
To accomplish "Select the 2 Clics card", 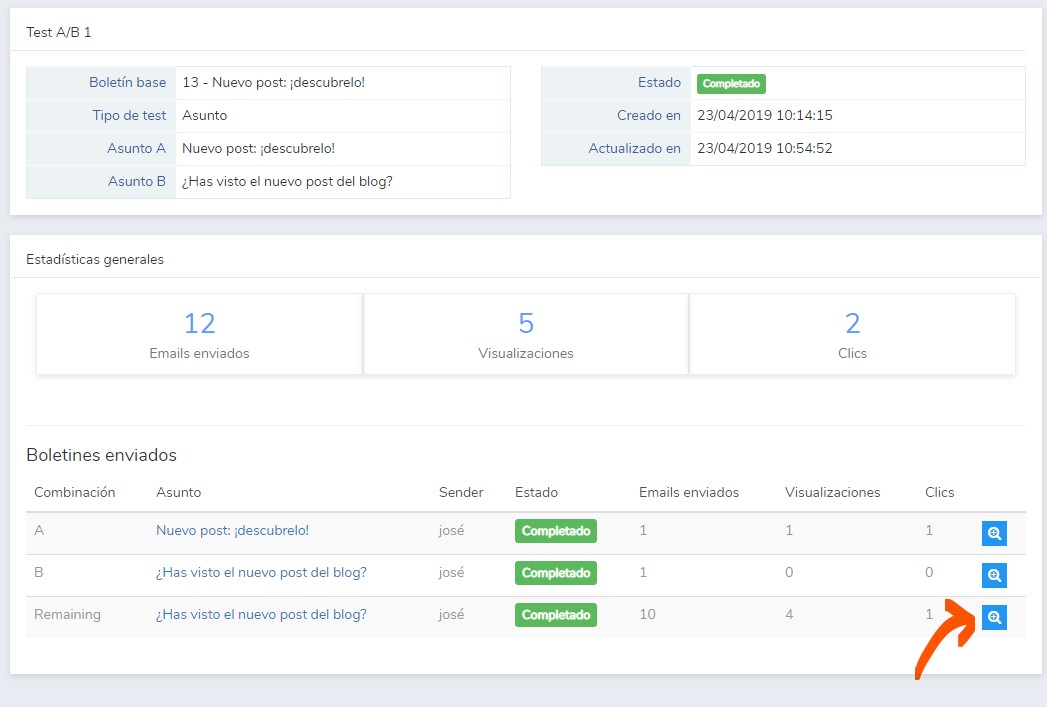I will click(852, 334).
